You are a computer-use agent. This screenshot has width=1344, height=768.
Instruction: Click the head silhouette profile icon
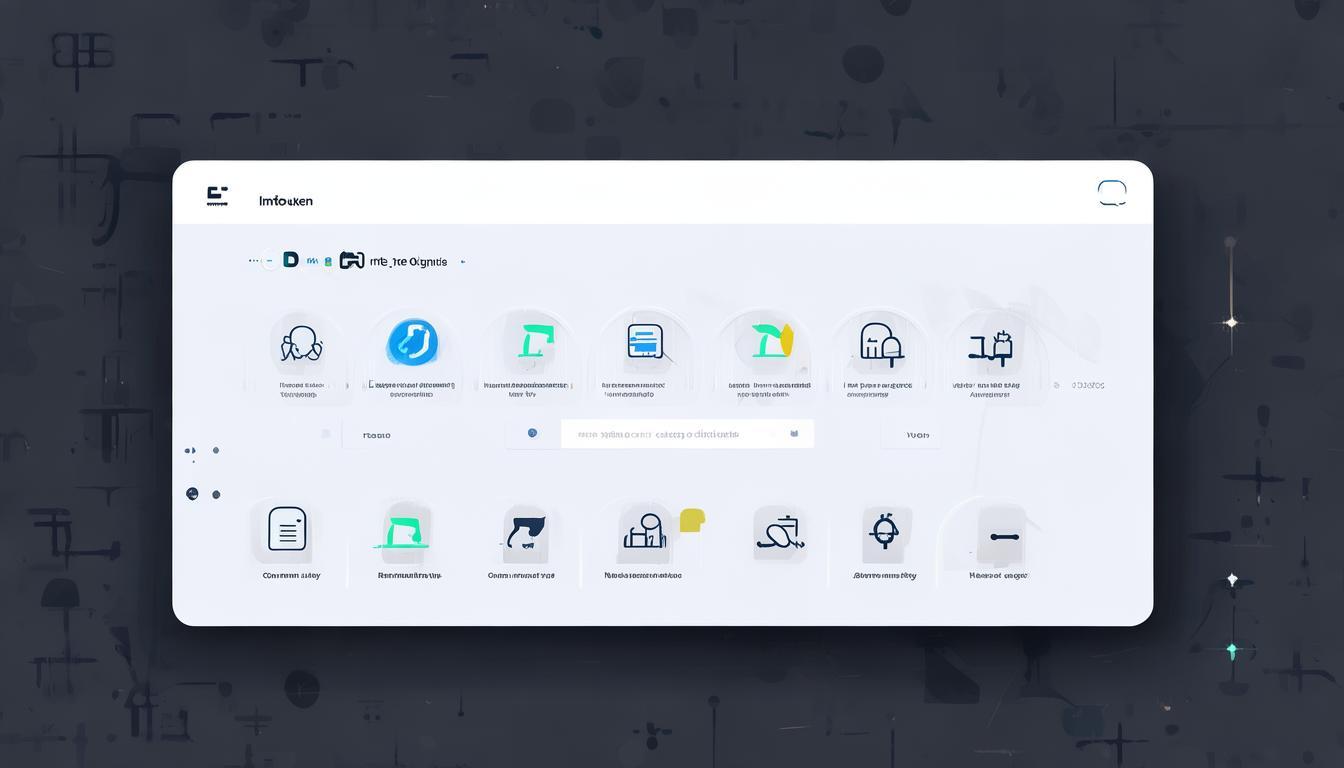point(301,345)
